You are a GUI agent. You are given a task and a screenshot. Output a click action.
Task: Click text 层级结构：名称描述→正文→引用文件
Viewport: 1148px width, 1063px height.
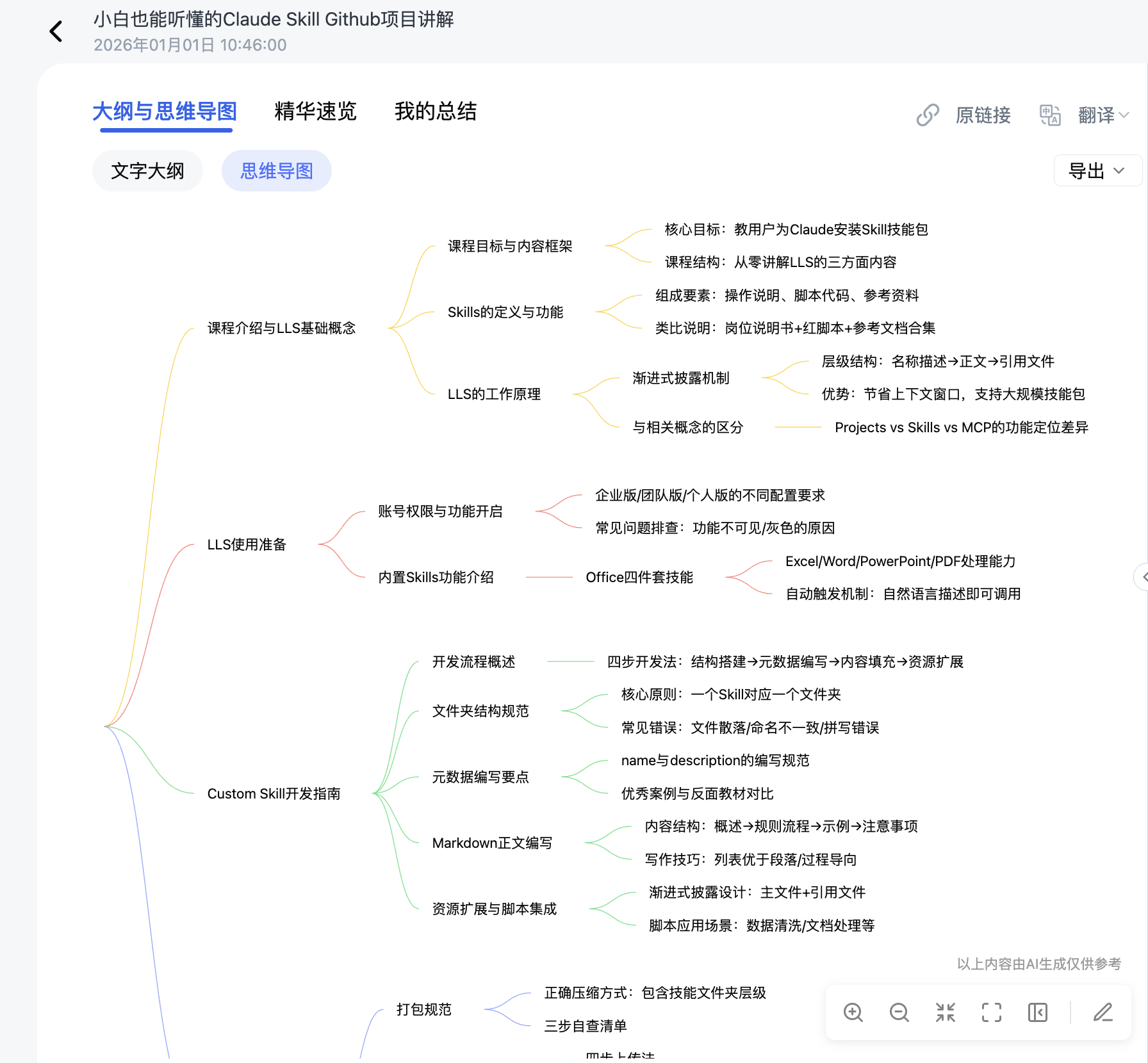coord(938,361)
